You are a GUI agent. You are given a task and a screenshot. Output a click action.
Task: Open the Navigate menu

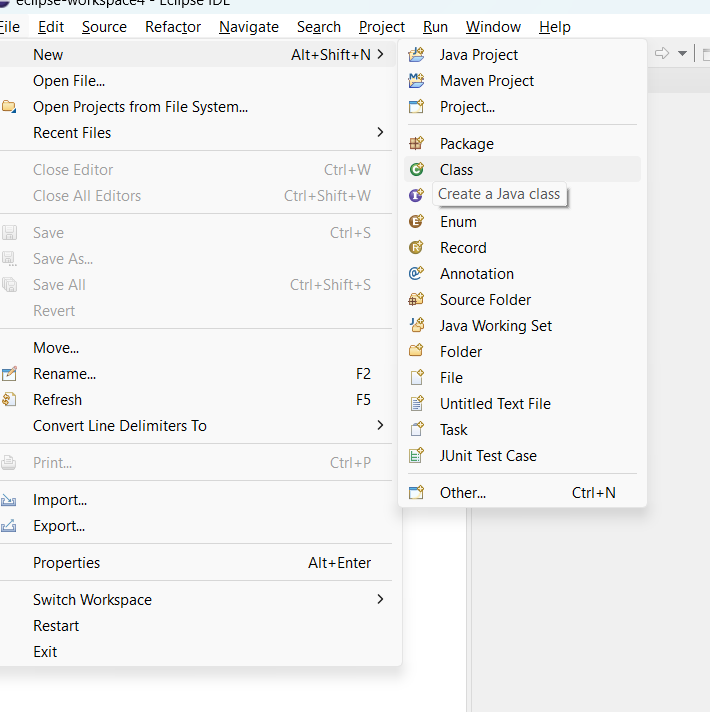(x=249, y=27)
